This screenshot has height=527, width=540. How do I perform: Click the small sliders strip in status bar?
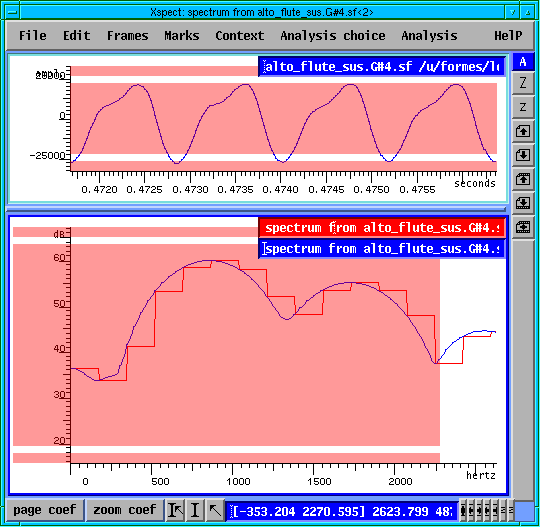(486, 510)
